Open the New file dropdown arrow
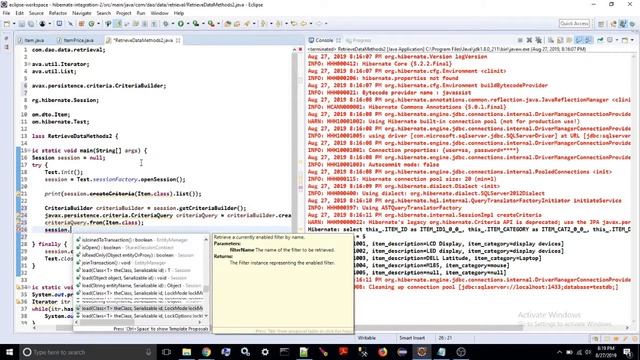This screenshot has width=640, height=360. [14, 24]
